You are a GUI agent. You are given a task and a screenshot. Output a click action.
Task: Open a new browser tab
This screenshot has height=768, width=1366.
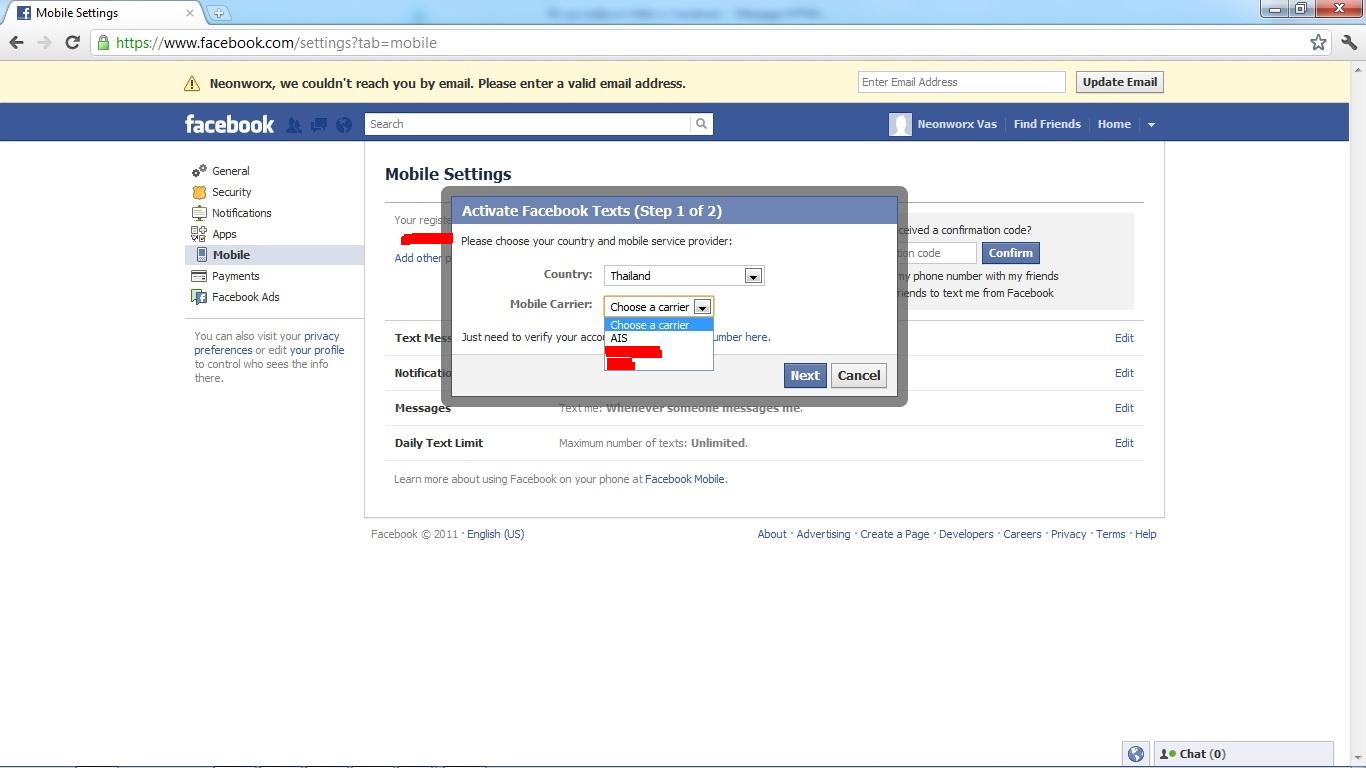(x=218, y=13)
